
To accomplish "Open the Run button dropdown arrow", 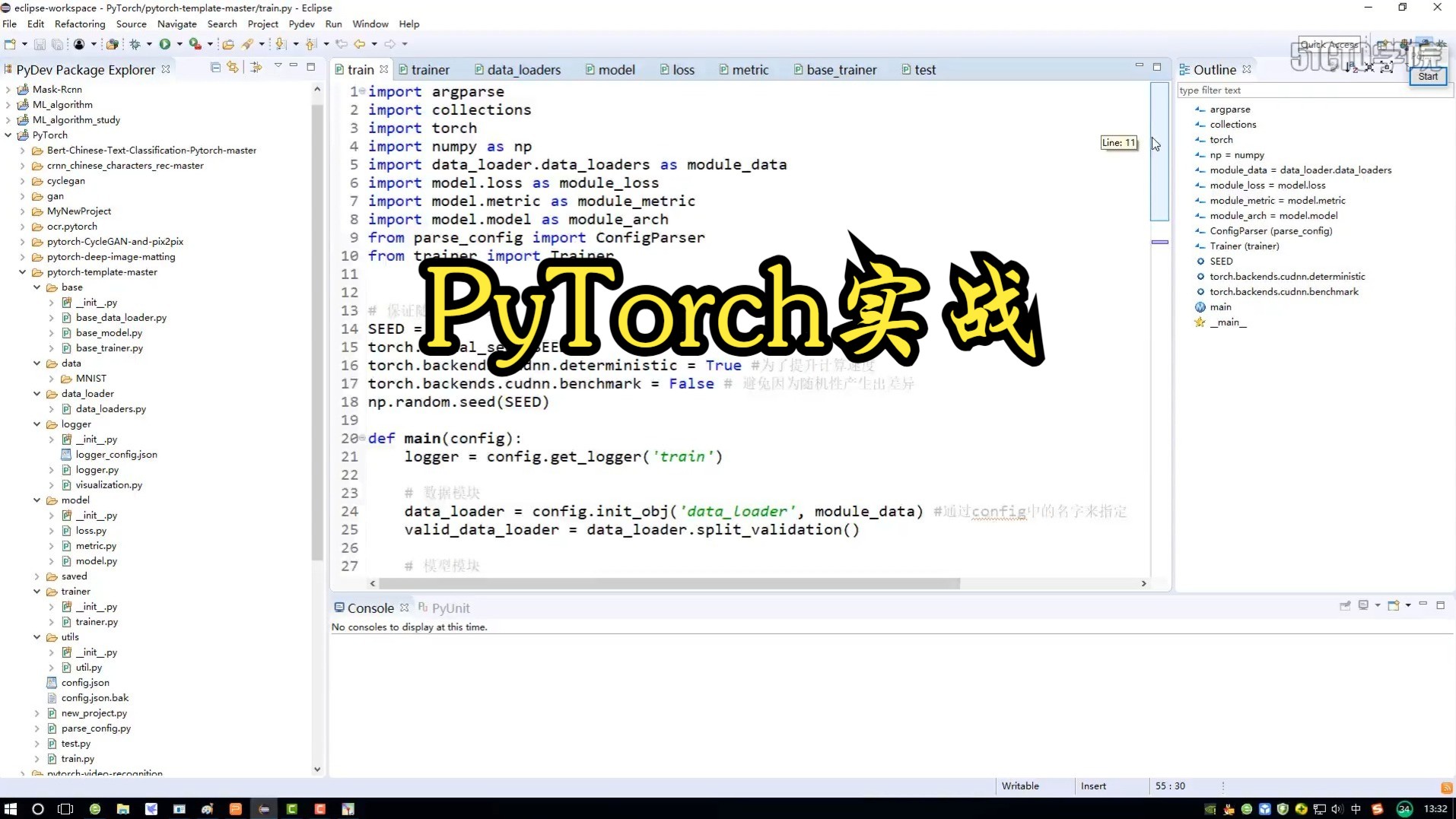I will coord(180,44).
